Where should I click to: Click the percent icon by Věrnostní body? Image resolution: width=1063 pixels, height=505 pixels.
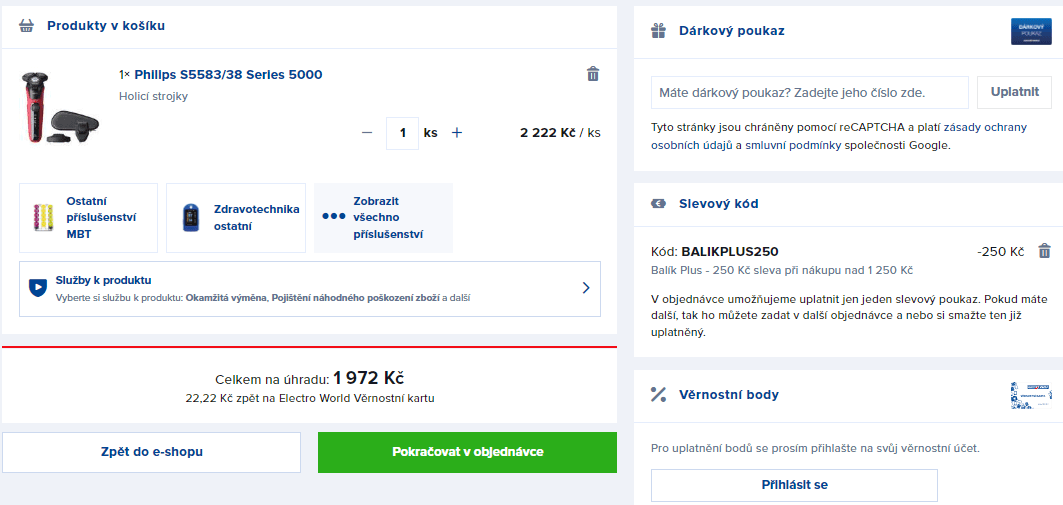pyautogui.click(x=658, y=395)
